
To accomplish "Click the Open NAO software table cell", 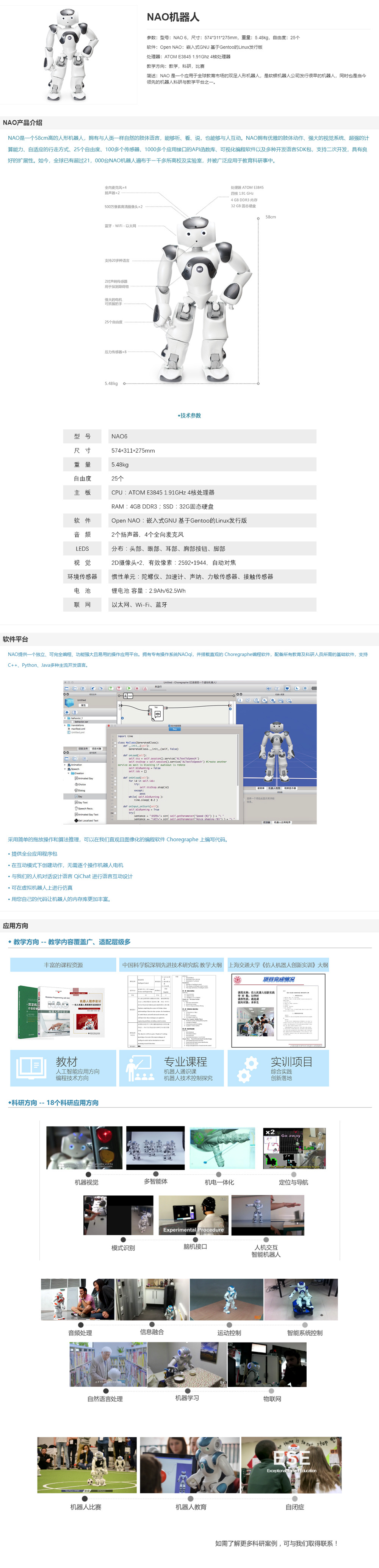I will (212, 520).
